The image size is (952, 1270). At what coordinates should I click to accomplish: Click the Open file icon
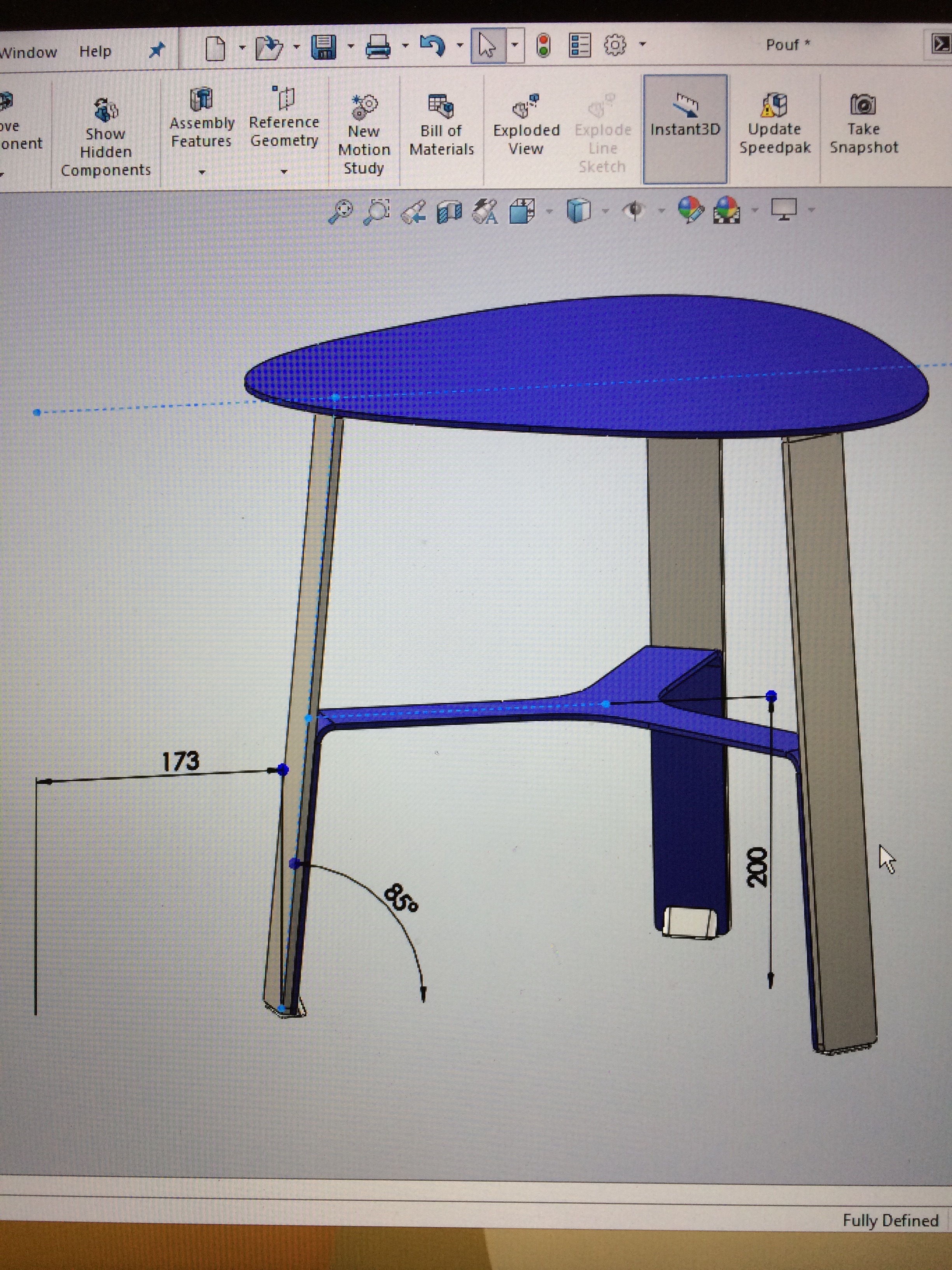(269, 47)
